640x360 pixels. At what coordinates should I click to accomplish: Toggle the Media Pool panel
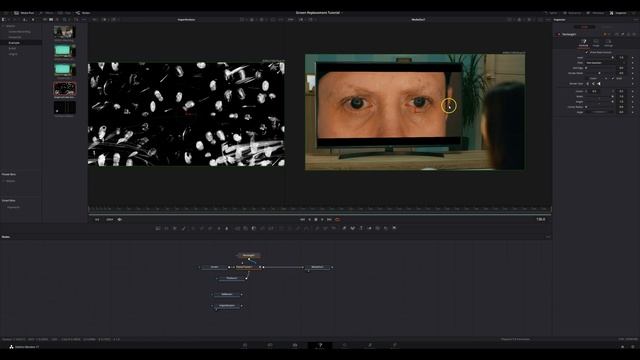pyautogui.click(x=24, y=13)
